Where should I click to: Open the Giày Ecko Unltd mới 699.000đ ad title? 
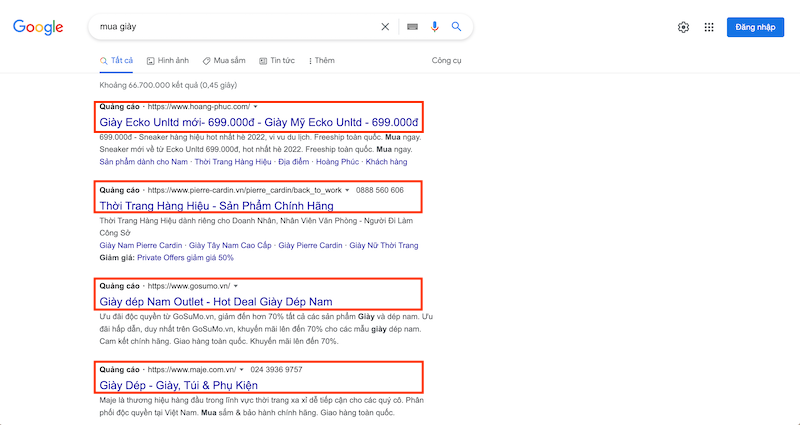coord(259,122)
